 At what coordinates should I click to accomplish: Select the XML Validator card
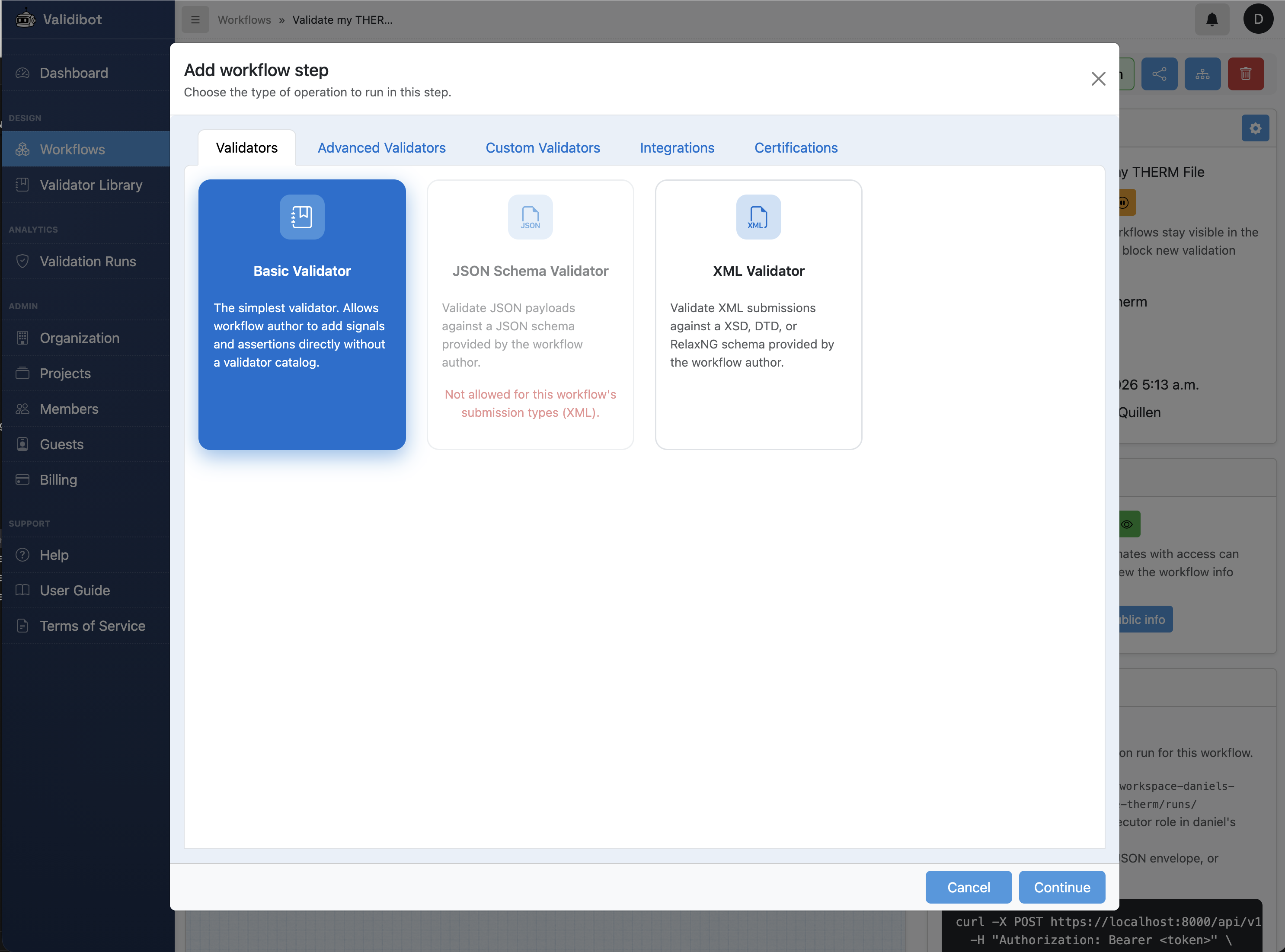(758, 315)
